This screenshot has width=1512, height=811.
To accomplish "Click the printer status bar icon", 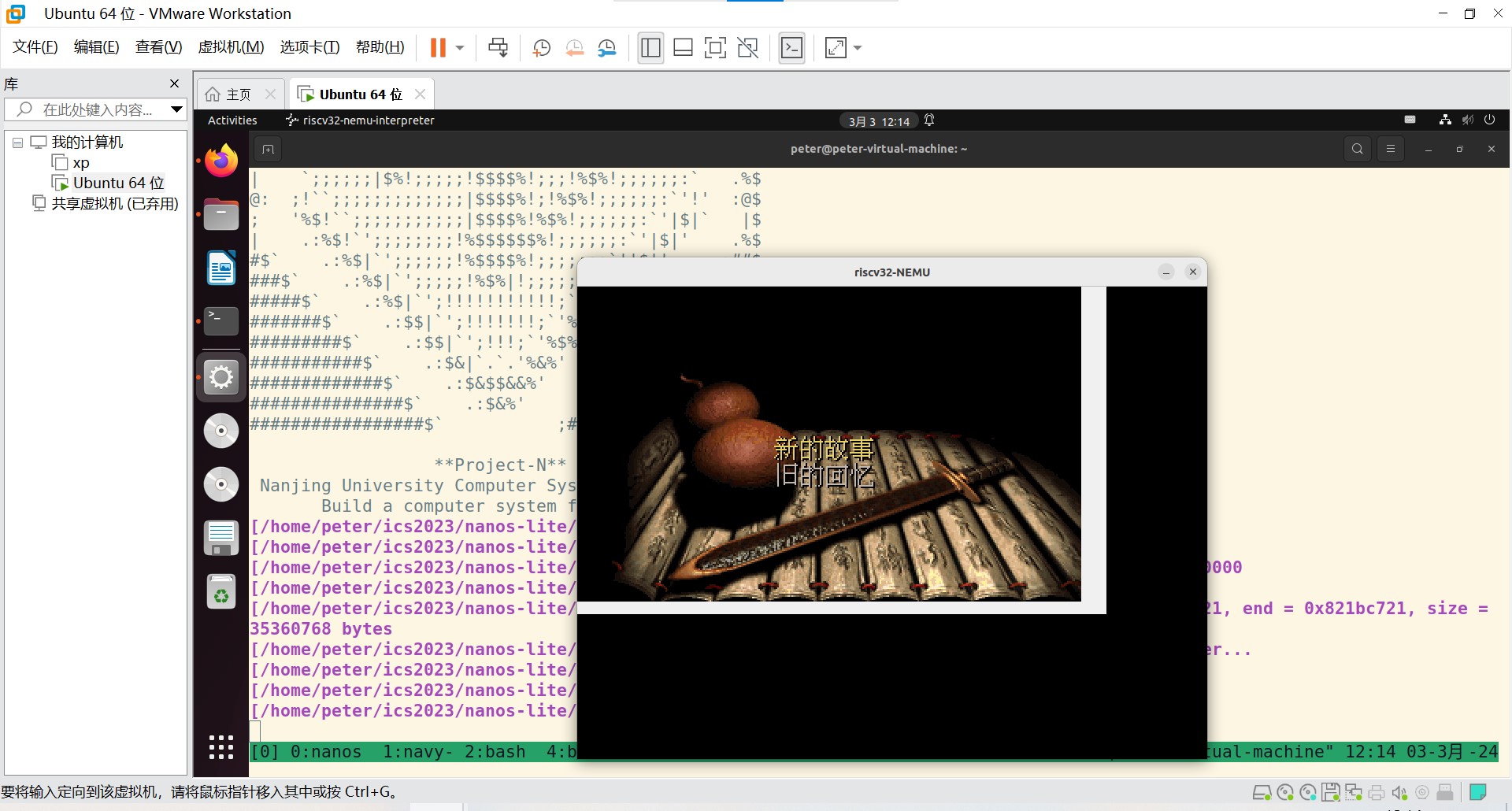I will pyautogui.click(x=1376, y=792).
